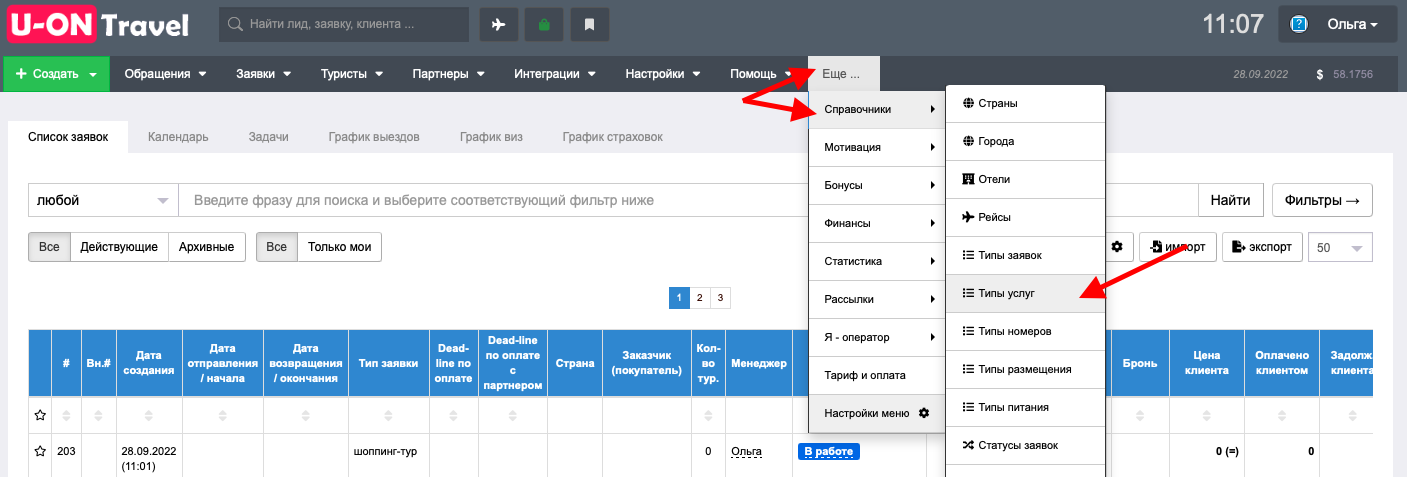Screen dimensions: 1407x477
Task: Expand the Настройки menu
Action: (x=663, y=74)
